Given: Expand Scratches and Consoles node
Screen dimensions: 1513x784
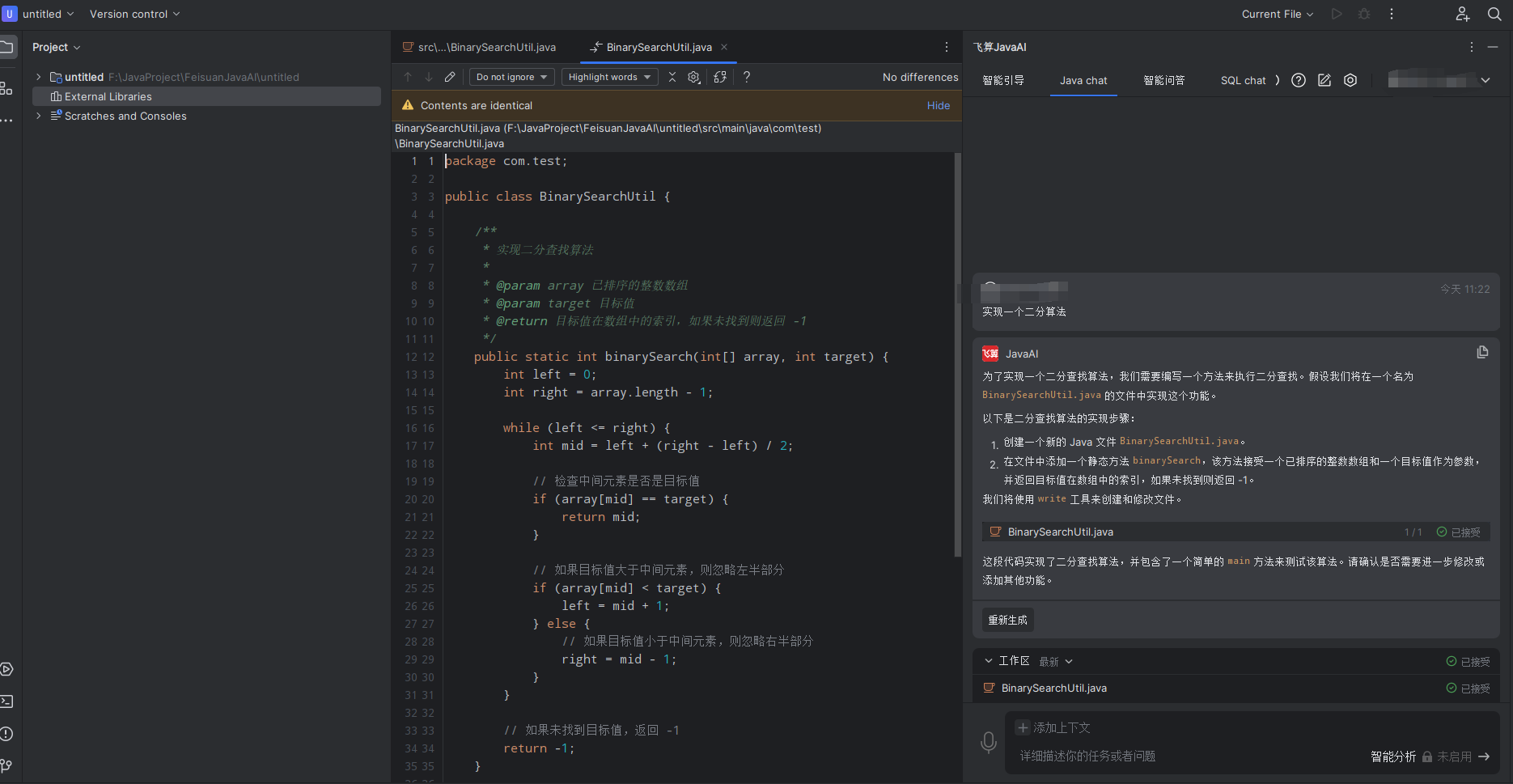Looking at the screenshot, I should tap(38, 116).
